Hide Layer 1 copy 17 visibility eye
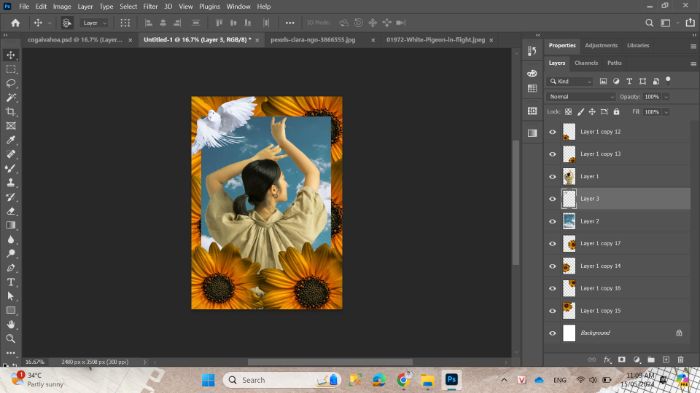Image resolution: width=700 pixels, height=393 pixels. tap(553, 243)
